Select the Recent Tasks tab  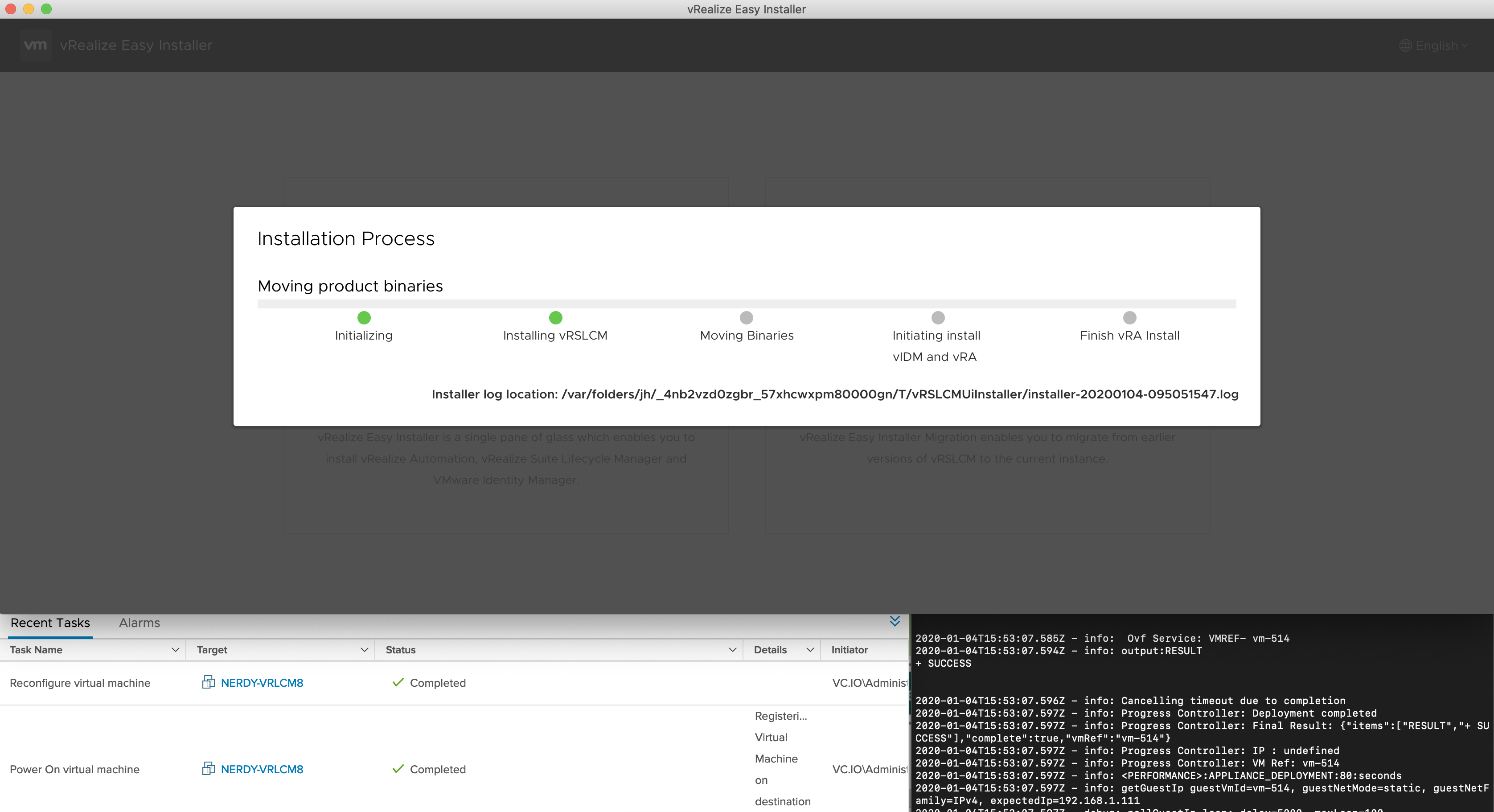pos(50,623)
